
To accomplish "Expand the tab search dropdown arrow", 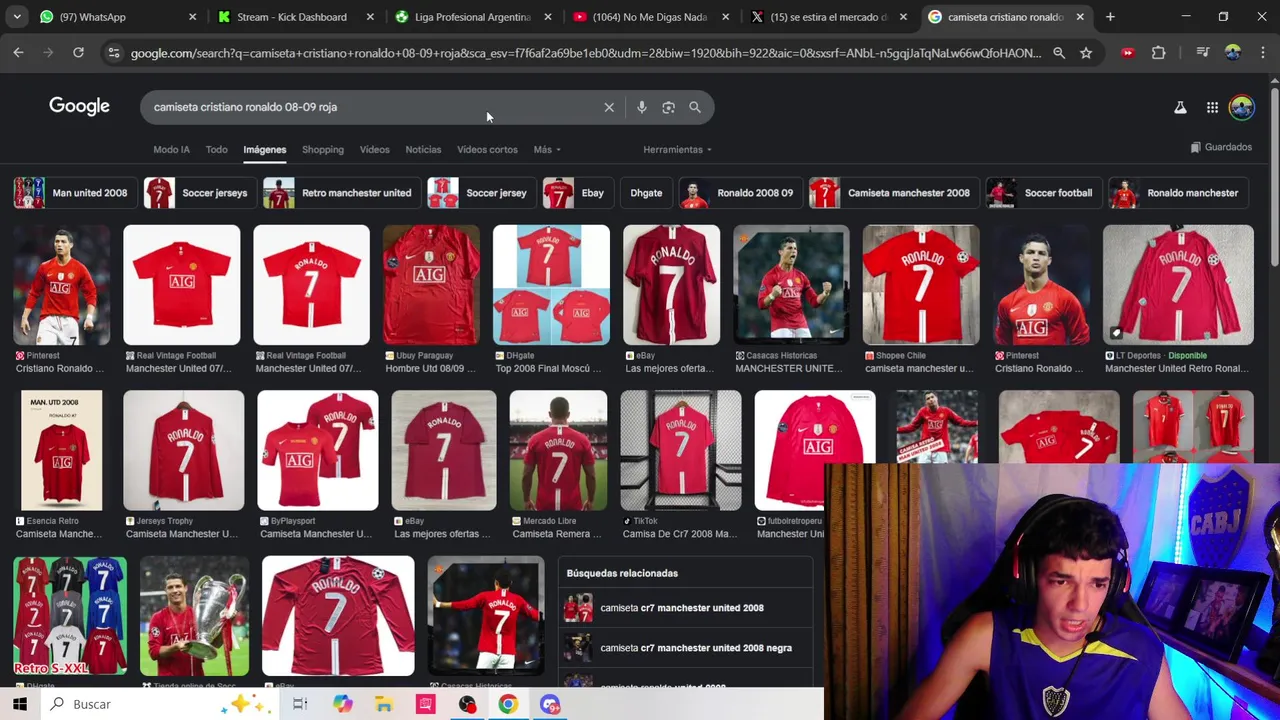I will pos(17,17).
